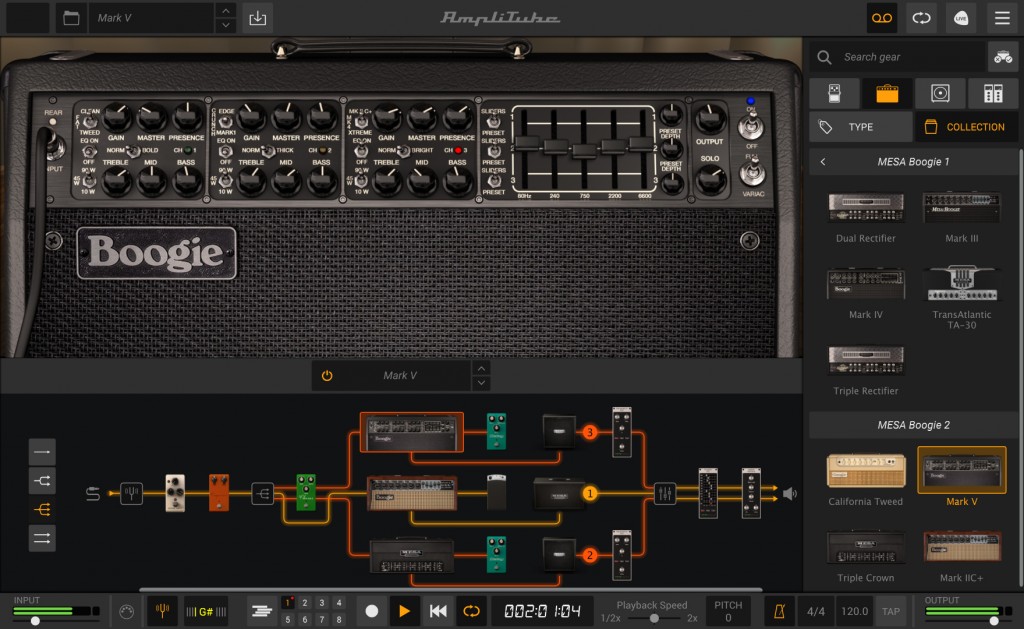The width and height of the screenshot is (1024, 629).
Task: Select the three-way split routing icon
Action: pyautogui.click(x=42, y=509)
